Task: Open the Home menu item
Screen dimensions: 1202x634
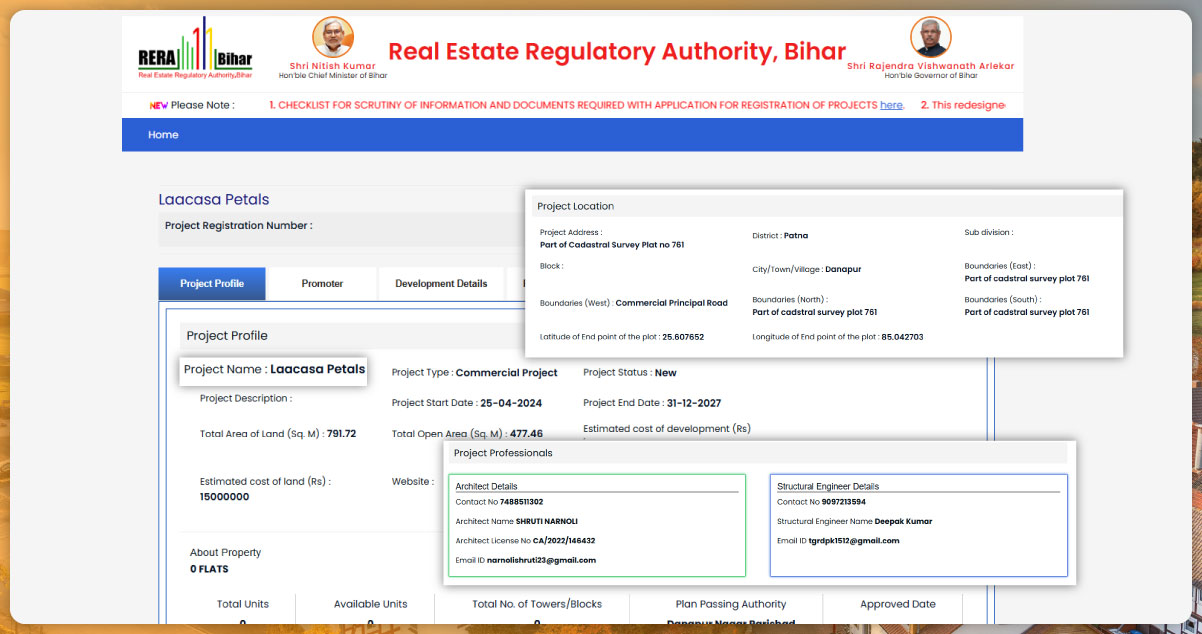Action: tap(163, 135)
